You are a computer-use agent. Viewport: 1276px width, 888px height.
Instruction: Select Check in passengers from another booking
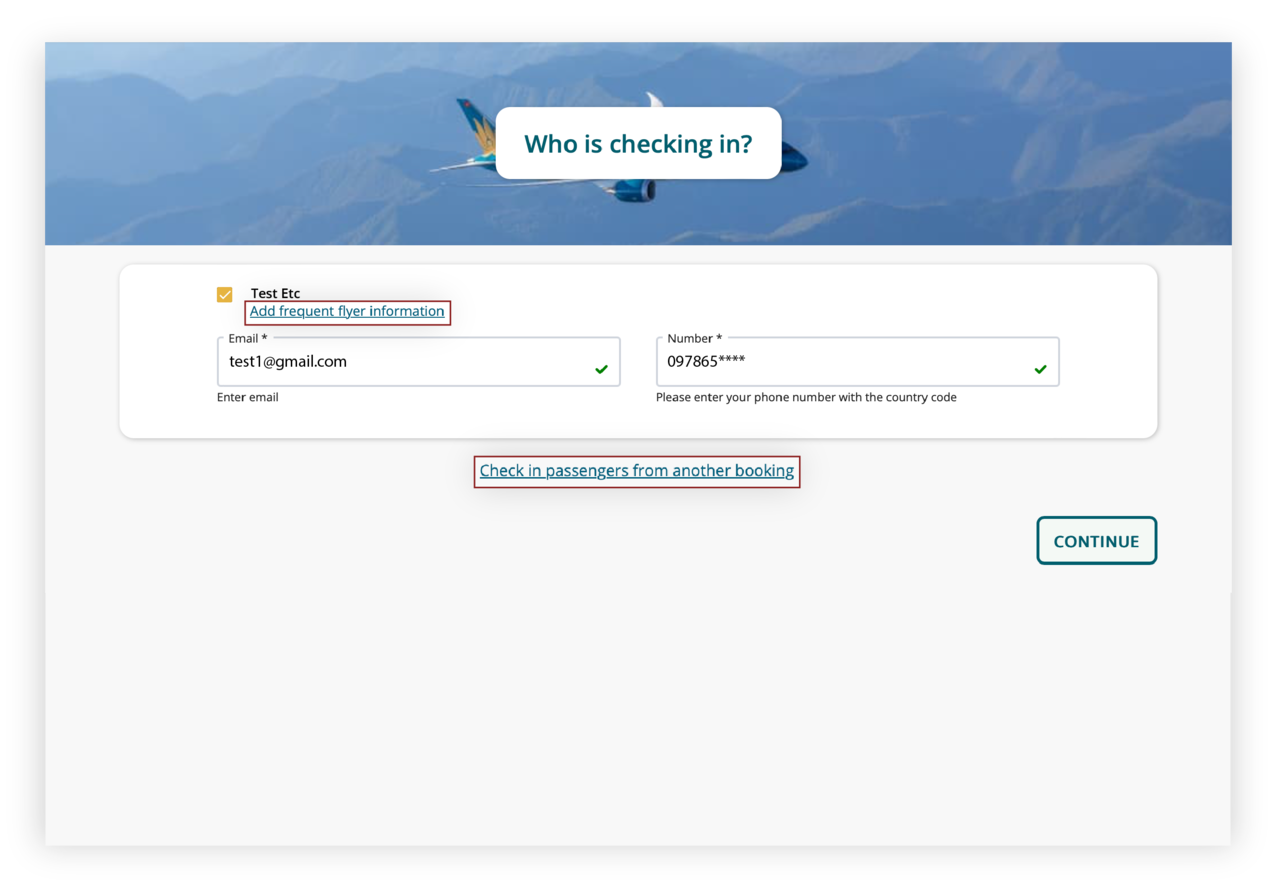click(637, 470)
